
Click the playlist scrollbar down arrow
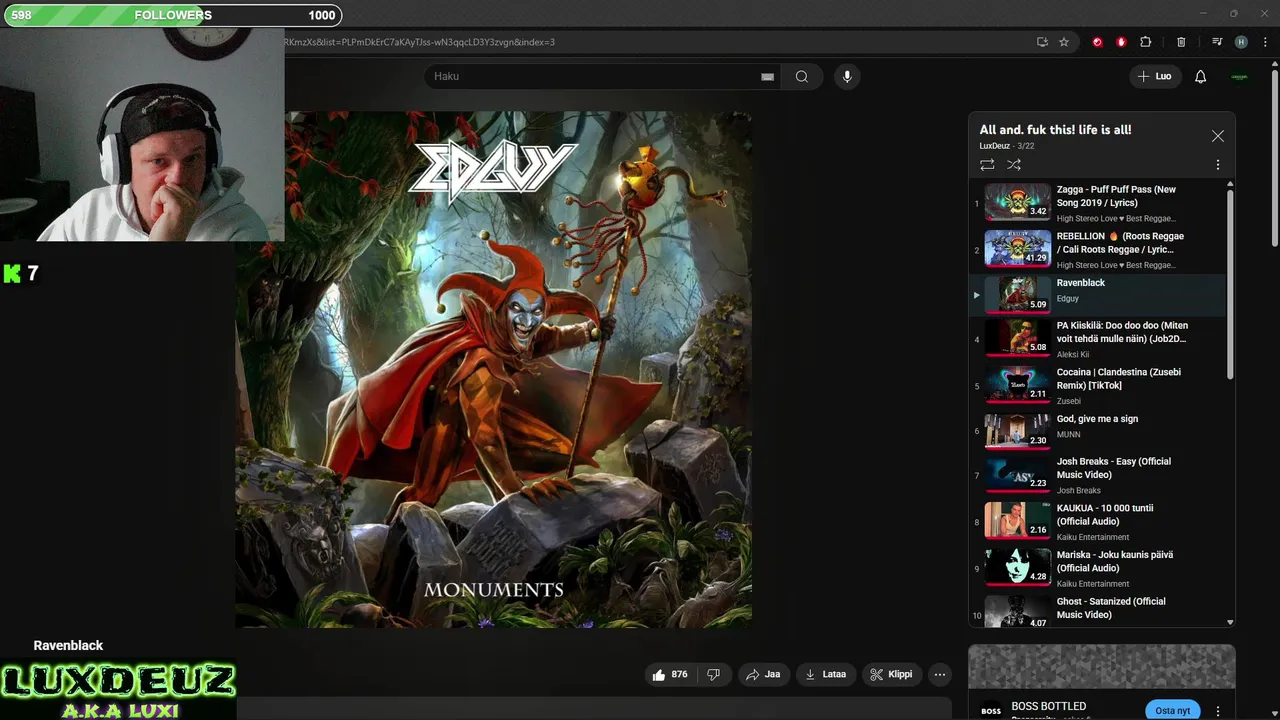[1230, 622]
